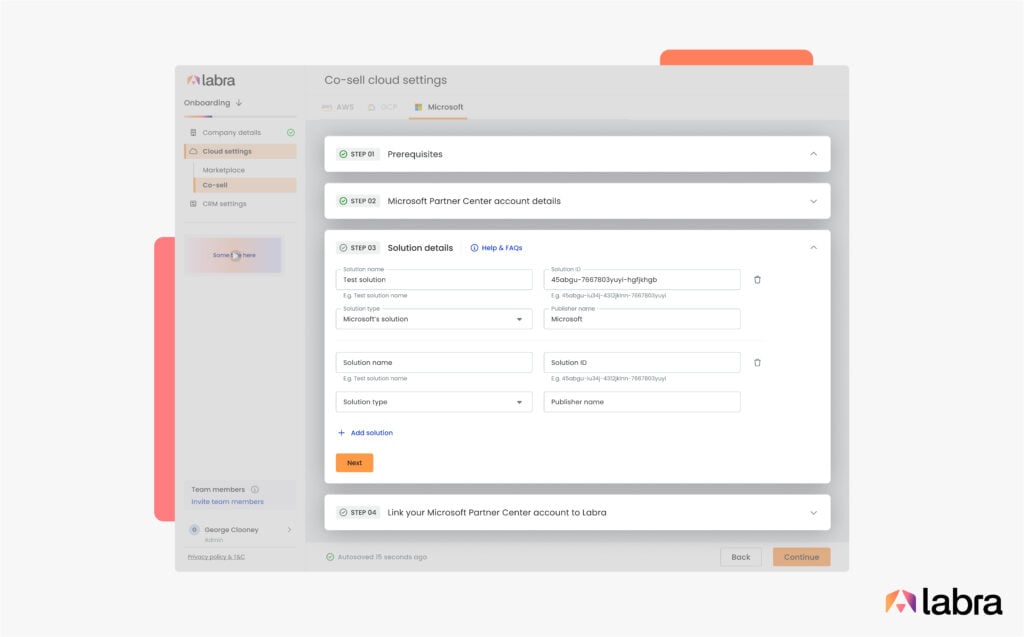
Task: Click Link your Microsoft Partner Center account title
Action: (x=497, y=513)
